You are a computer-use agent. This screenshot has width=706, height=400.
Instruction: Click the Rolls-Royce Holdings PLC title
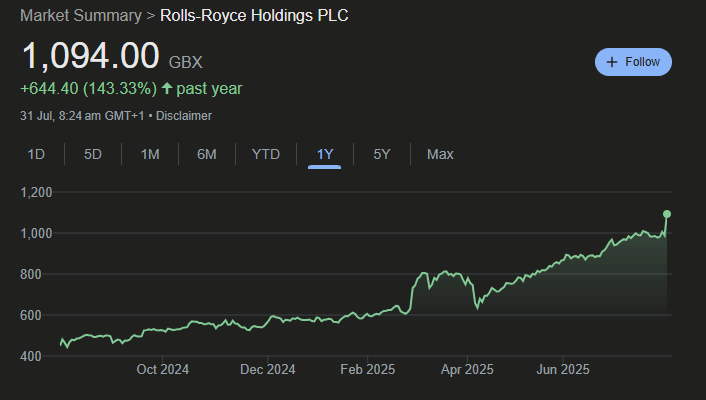[x=255, y=16]
